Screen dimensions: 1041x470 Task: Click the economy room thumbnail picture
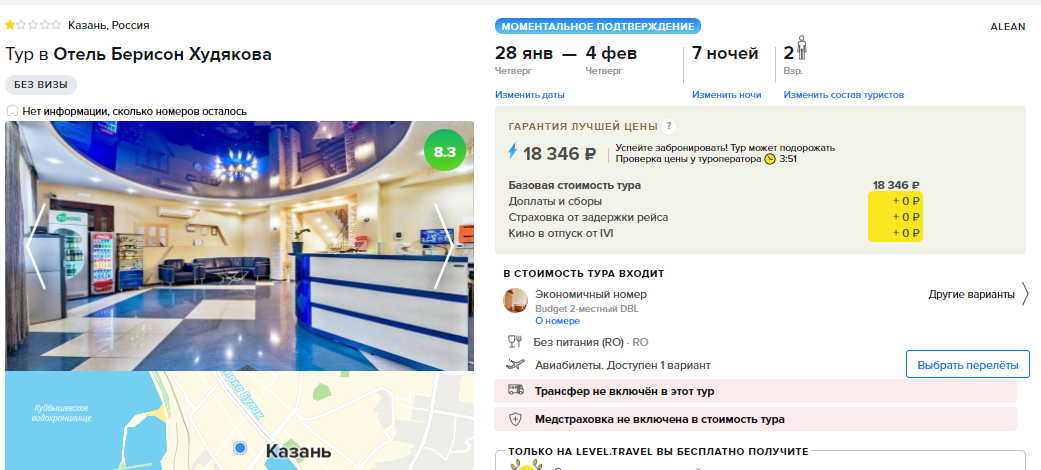click(x=515, y=301)
